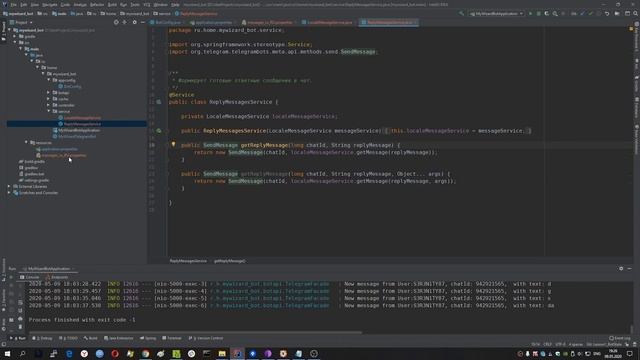The width and height of the screenshot is (640, 360).
Task: Collapse the mywizard_bot root node
Action: pos(10,30)
